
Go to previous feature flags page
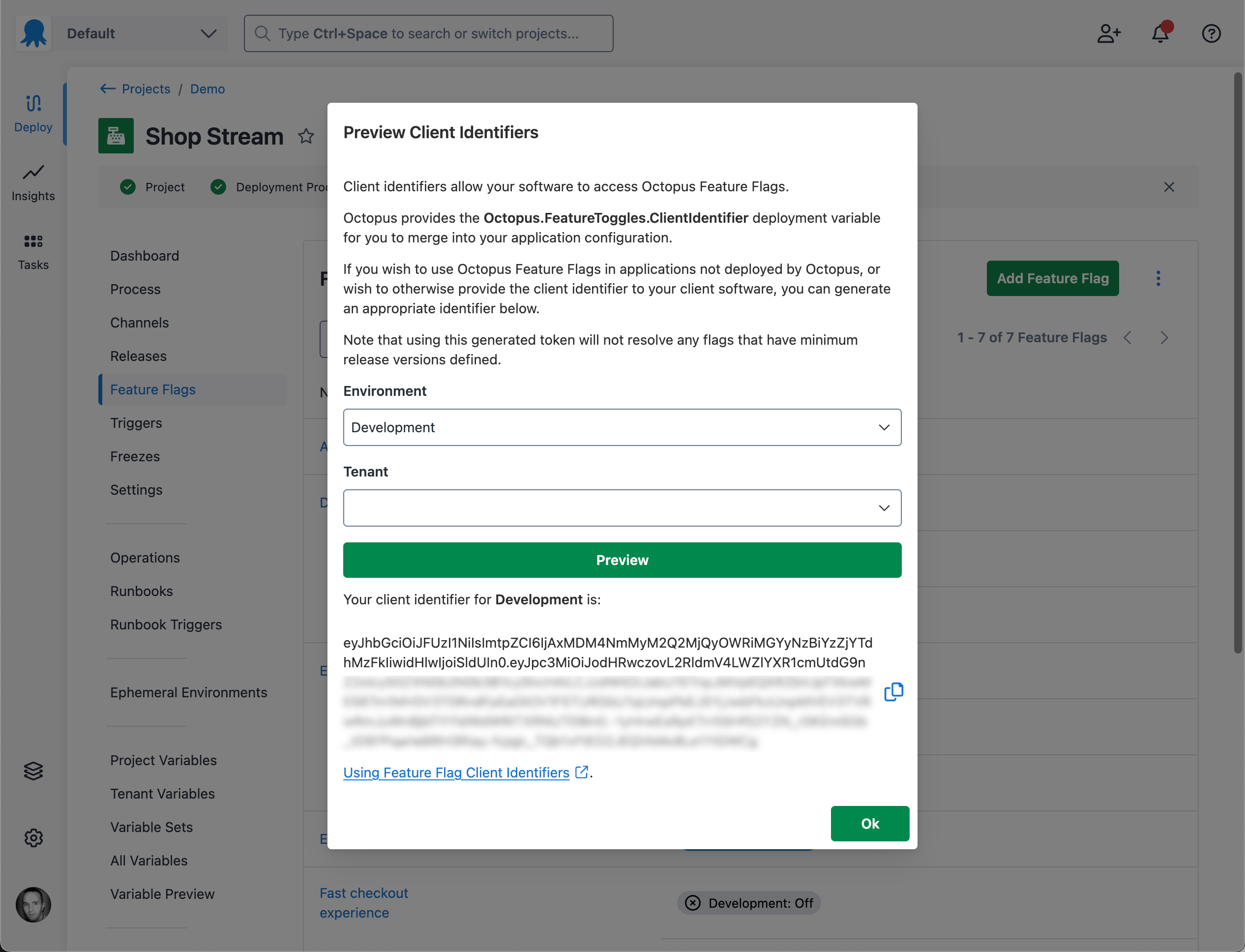click(x=1127, y=338)
